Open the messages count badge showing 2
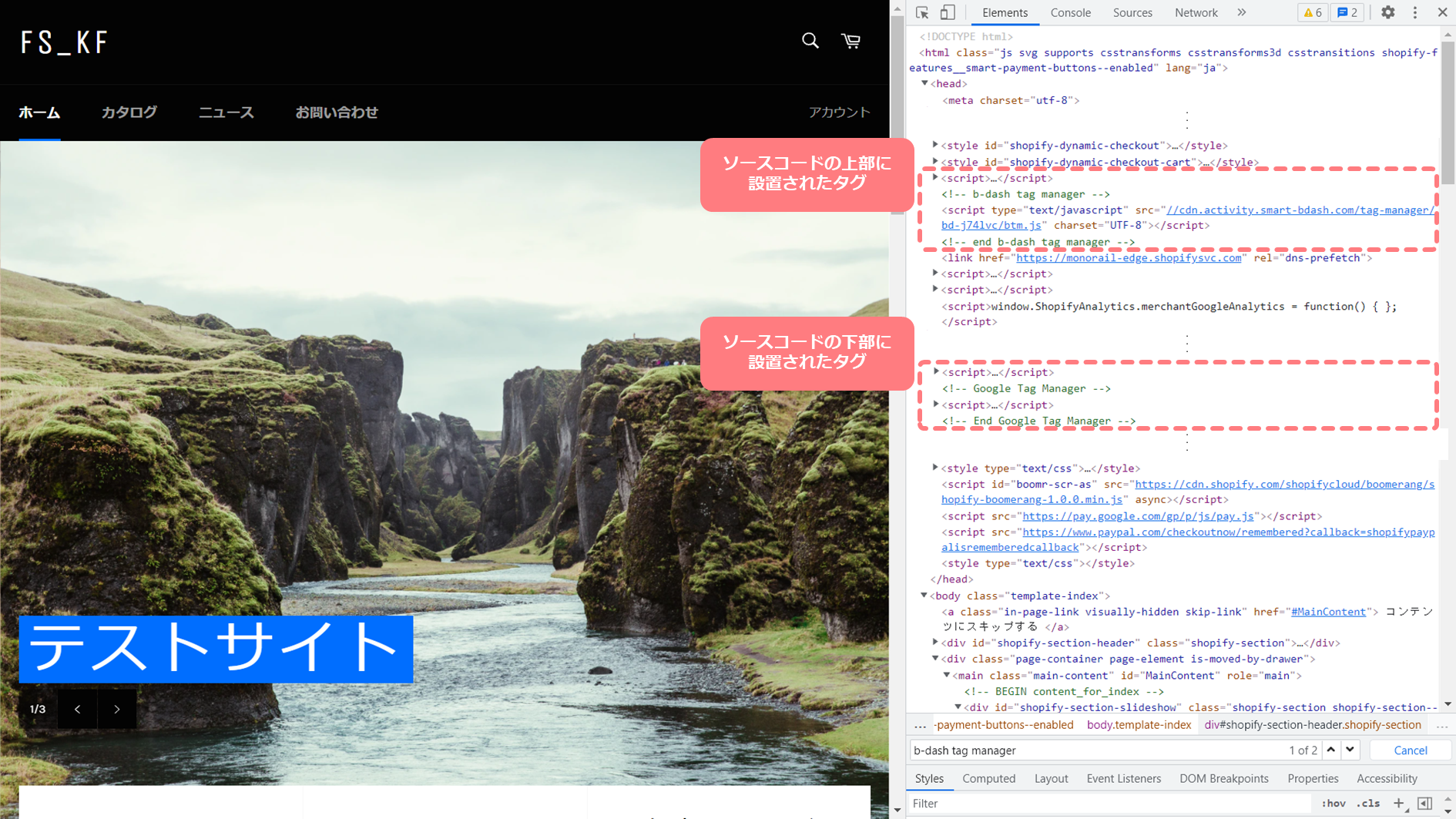 [x=1347, y=12]
